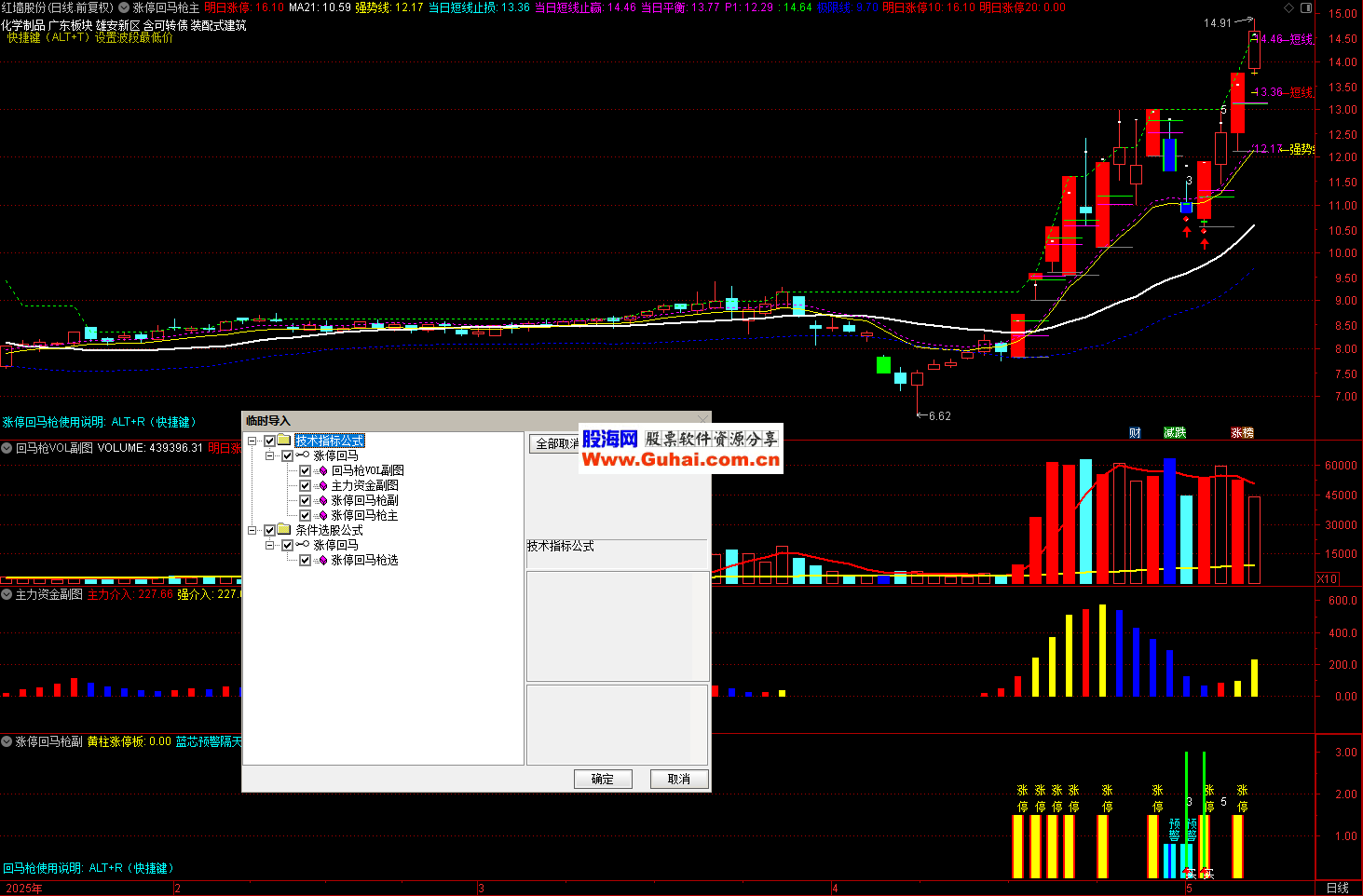Click the key icon of 张停回马 under 技术指标公式
Screen dimensions: 1363x896
click(303, 455)
